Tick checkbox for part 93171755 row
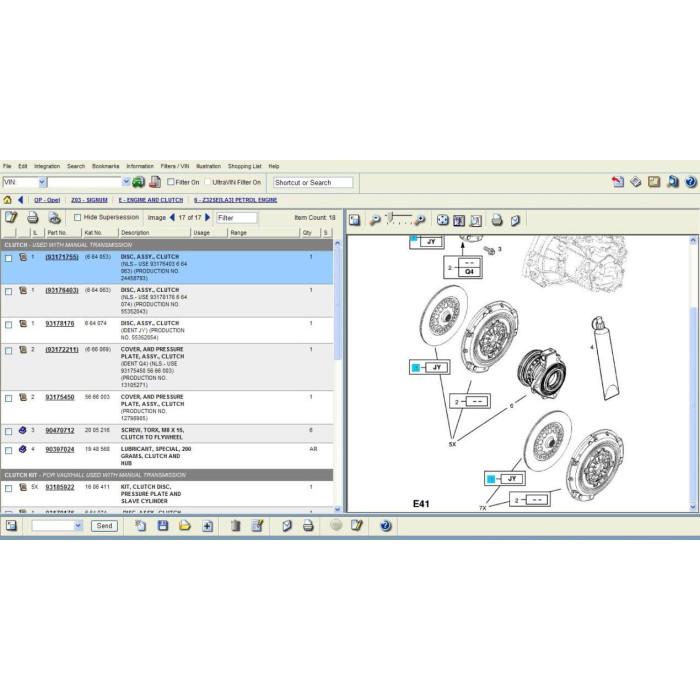Screen dimensions: 700x700 click(x=8, y=258)
